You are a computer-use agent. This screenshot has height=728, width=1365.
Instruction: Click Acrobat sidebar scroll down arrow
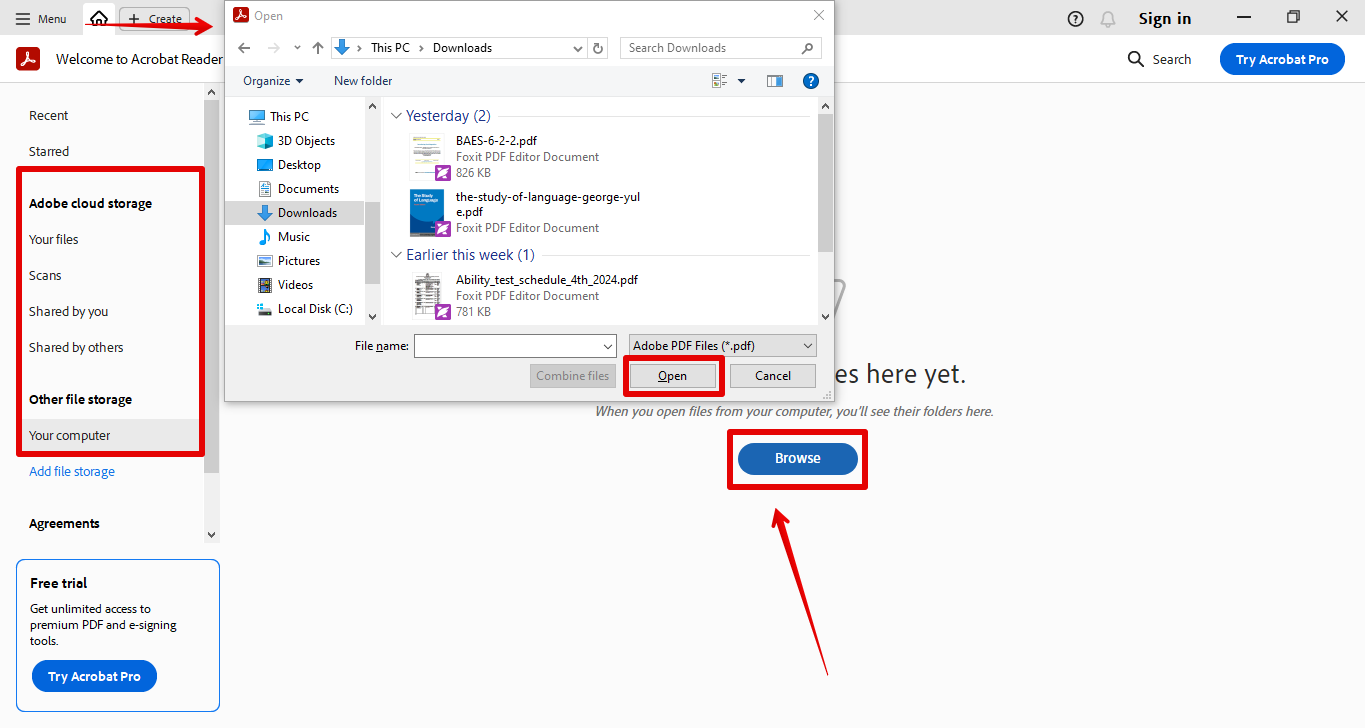click(x=211, y=536)
